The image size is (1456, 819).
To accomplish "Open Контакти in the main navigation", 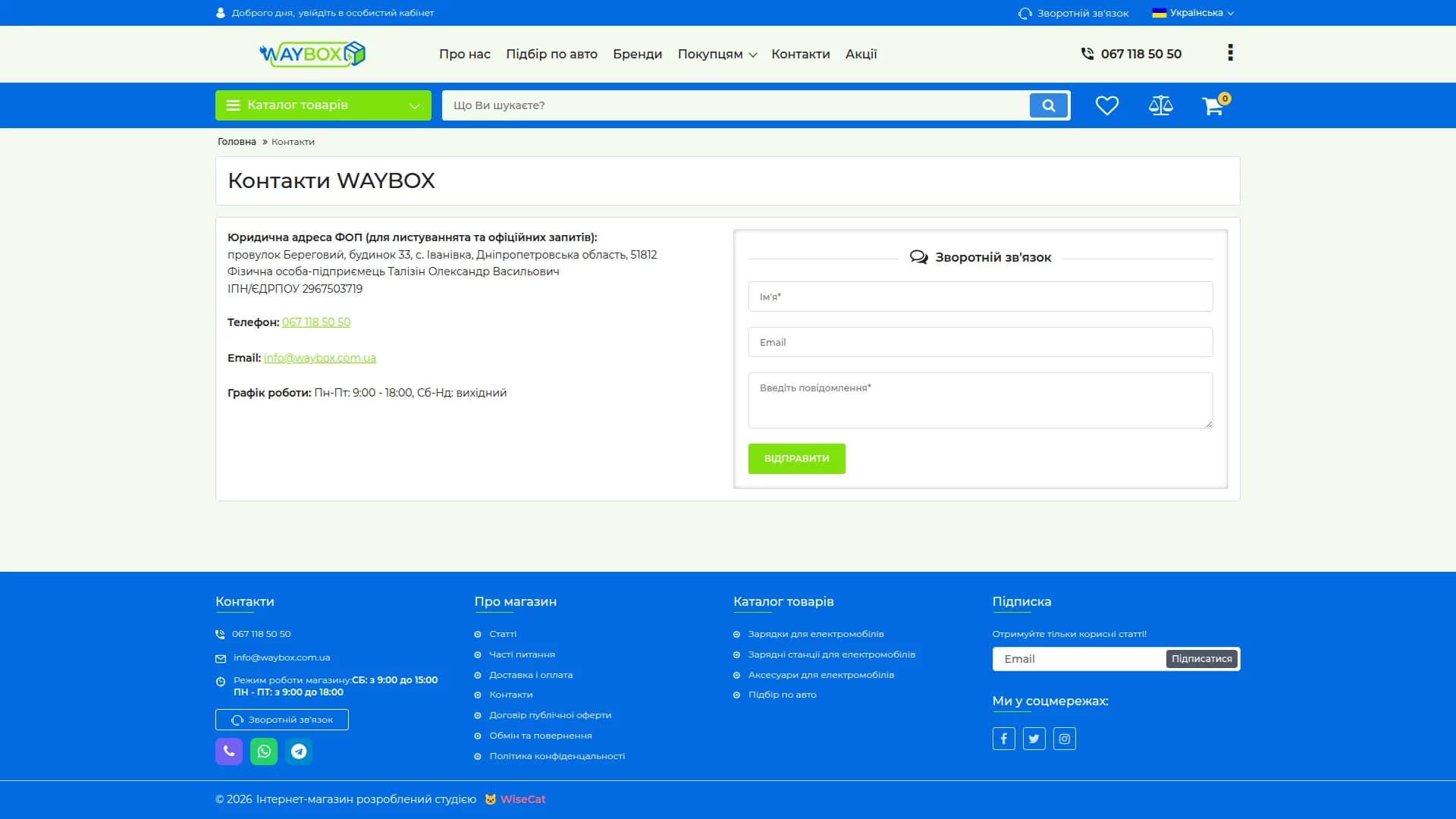I will click(800, 54).
